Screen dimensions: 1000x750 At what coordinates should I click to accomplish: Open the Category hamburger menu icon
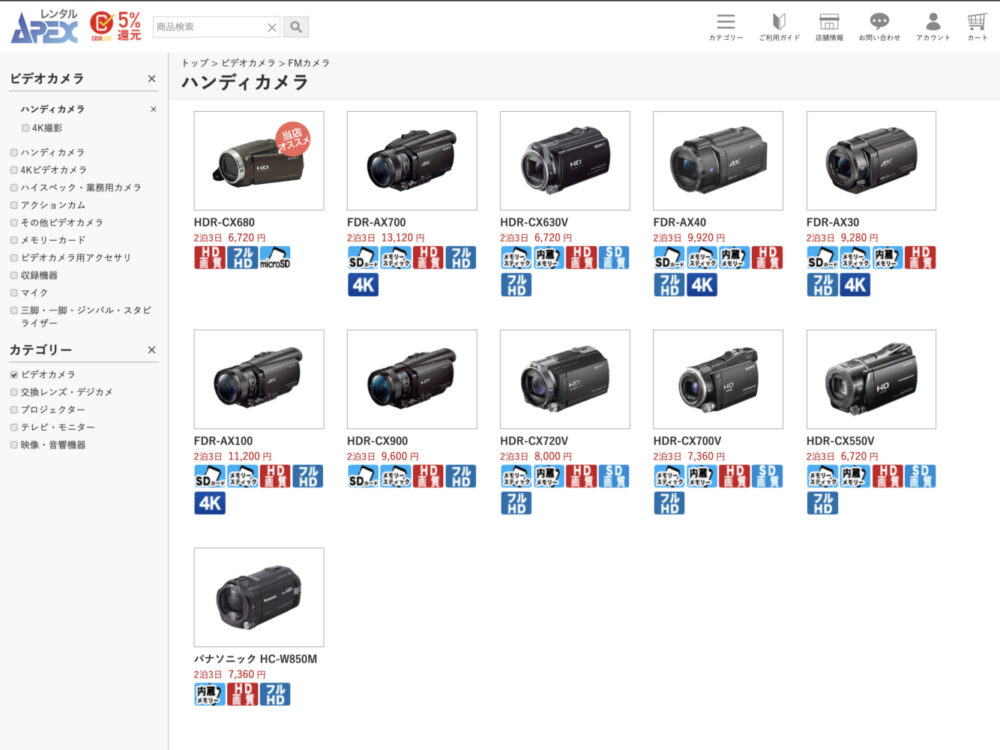pos(726,27)
